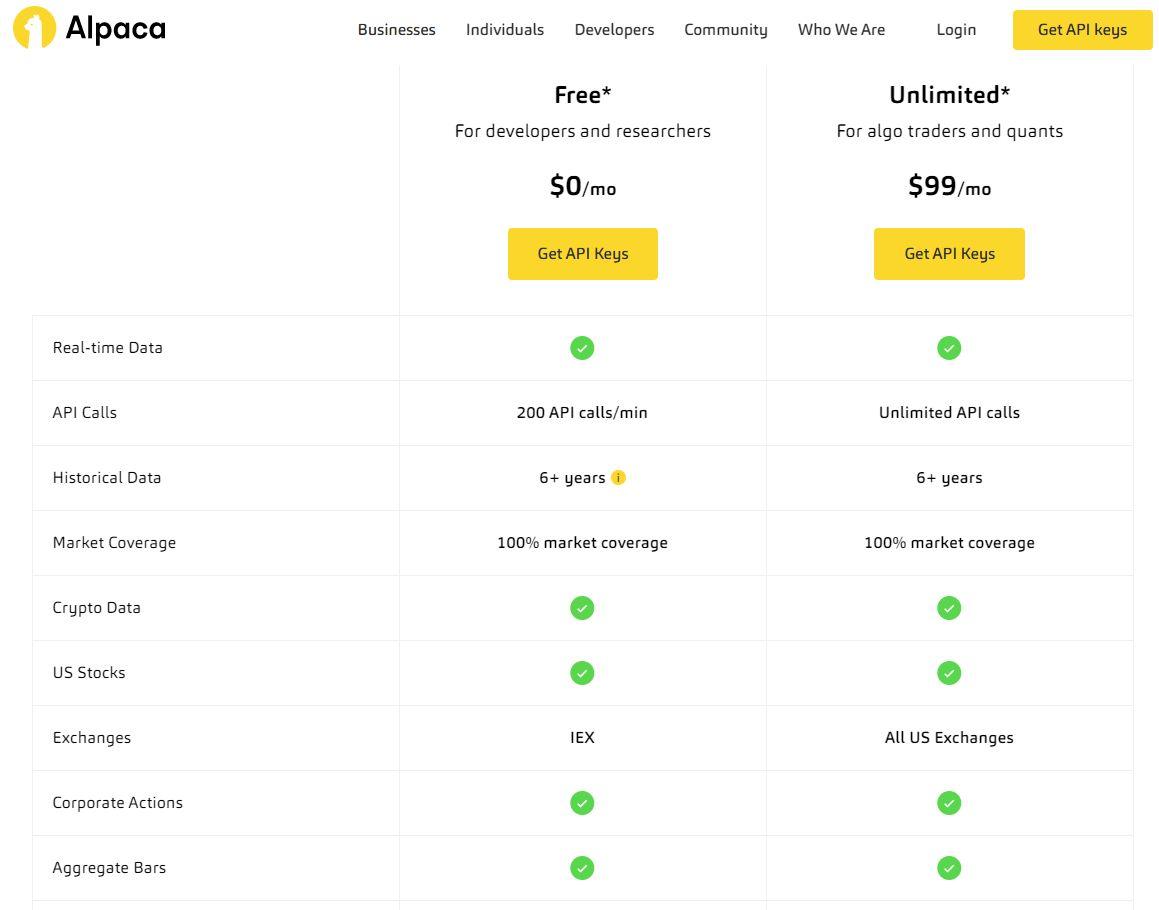Click the Login link

(x=956, y=30)
